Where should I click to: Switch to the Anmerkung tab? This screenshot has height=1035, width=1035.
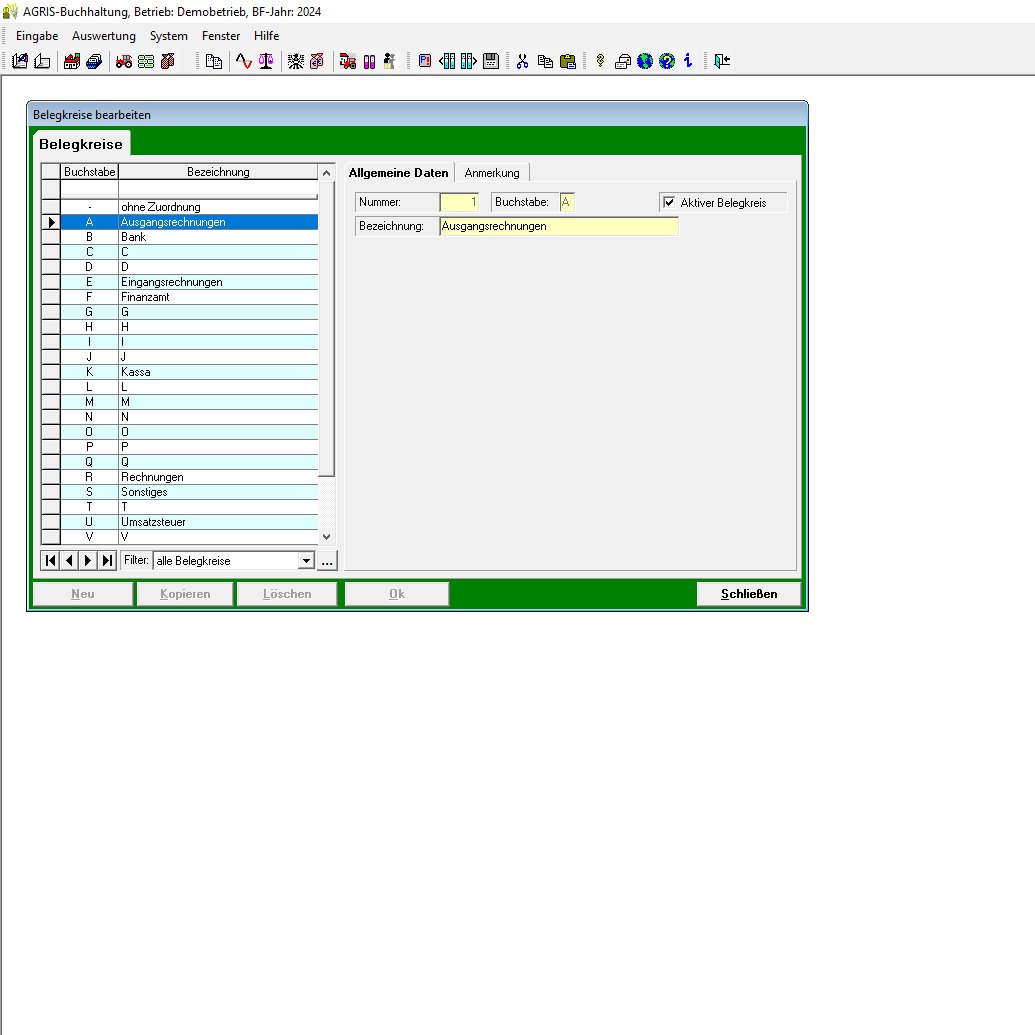(x=492, y=173)
